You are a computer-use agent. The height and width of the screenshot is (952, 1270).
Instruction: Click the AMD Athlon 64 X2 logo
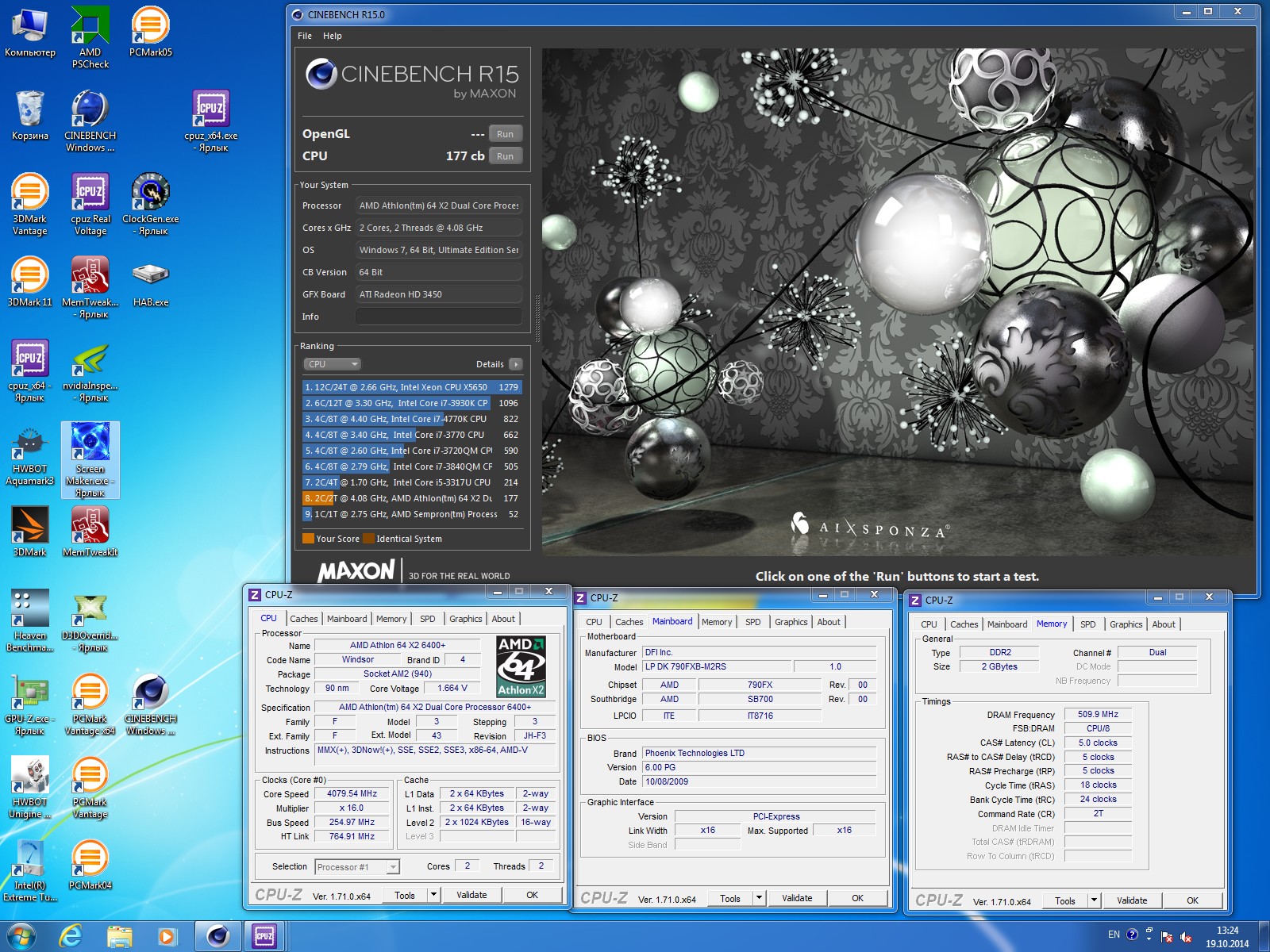coord(521,666)
